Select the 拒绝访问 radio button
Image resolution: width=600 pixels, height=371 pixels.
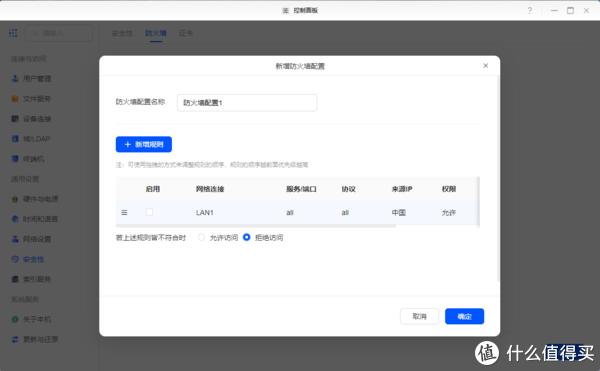pos(247,238)
